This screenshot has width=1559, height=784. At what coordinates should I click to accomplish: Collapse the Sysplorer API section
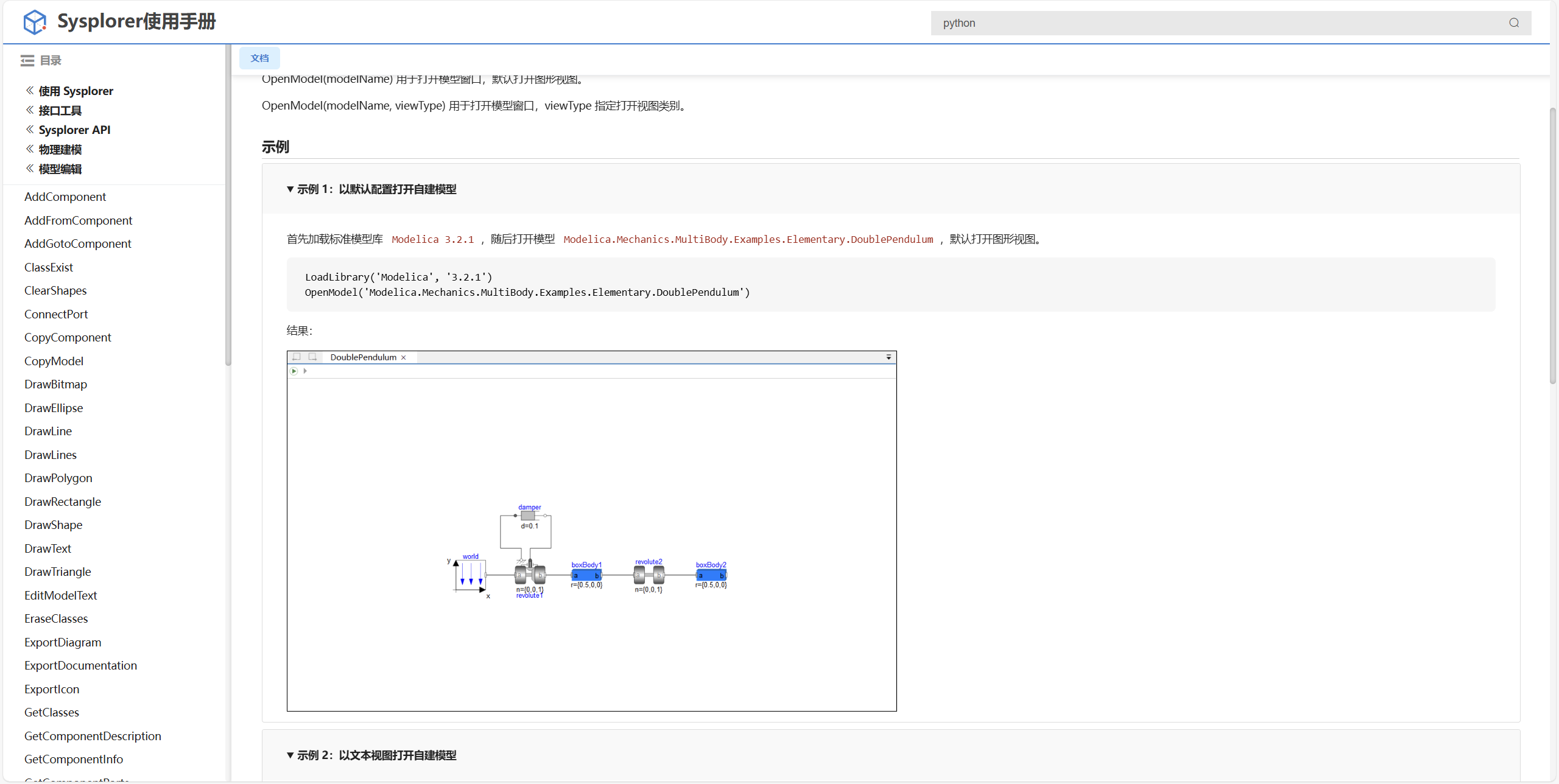pos(30,130)
